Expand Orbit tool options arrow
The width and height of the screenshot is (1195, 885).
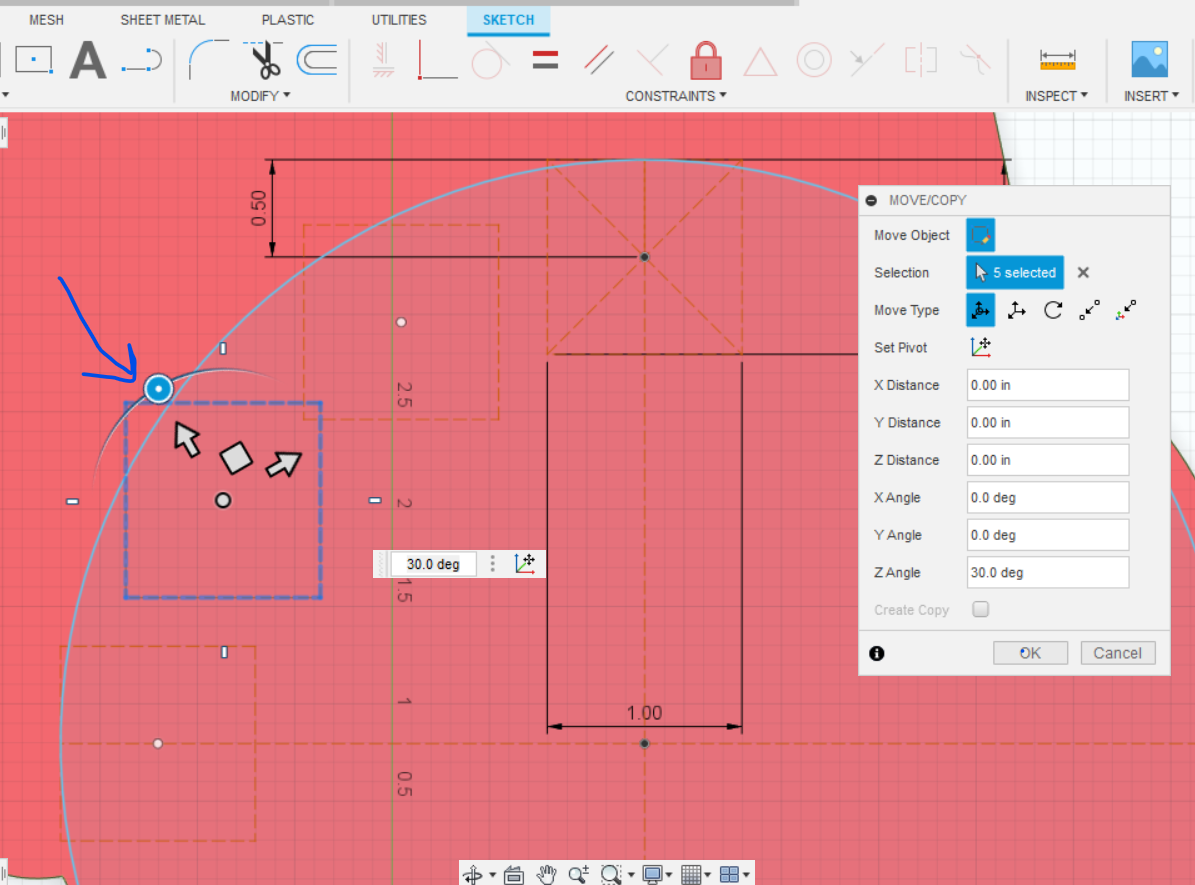(x=492, y=875)
